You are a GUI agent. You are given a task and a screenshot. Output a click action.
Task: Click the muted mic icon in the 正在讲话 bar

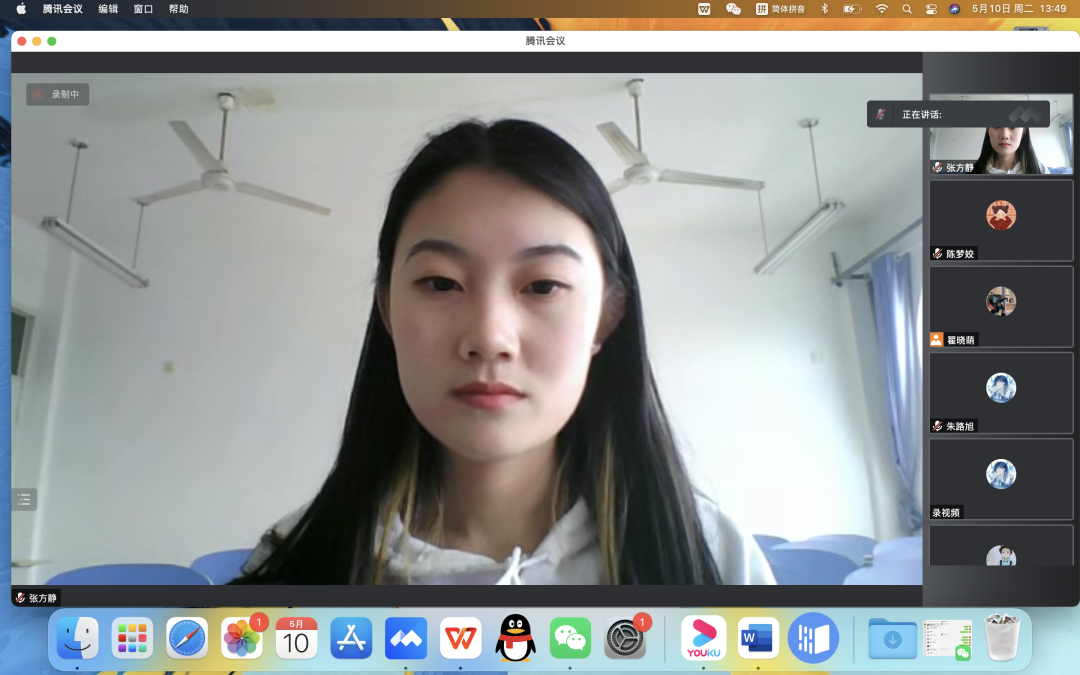click(x=880, y=114)
